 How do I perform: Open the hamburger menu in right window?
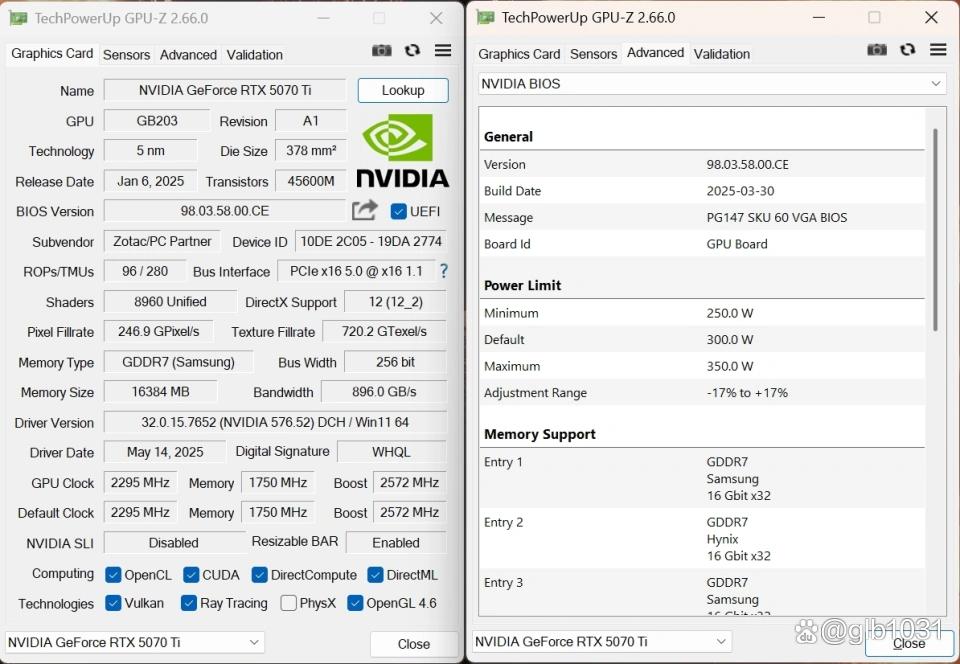coord(938,50)
